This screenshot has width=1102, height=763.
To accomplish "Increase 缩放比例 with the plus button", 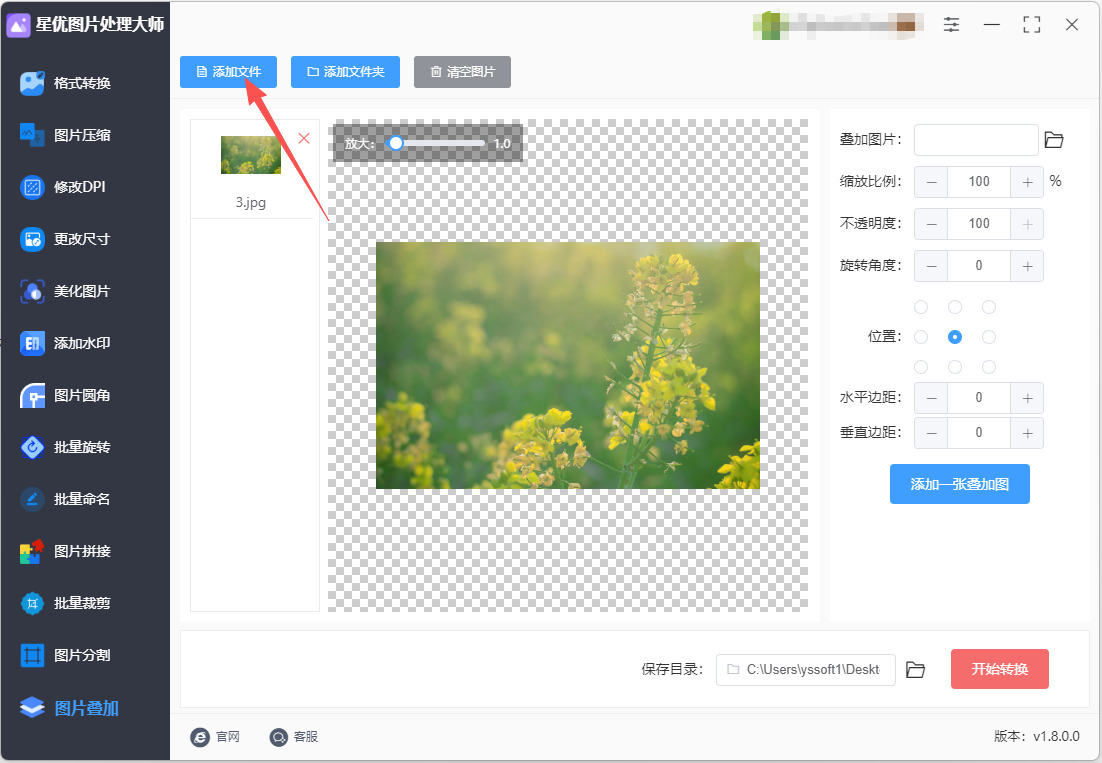I will [x=1027, y=182].
